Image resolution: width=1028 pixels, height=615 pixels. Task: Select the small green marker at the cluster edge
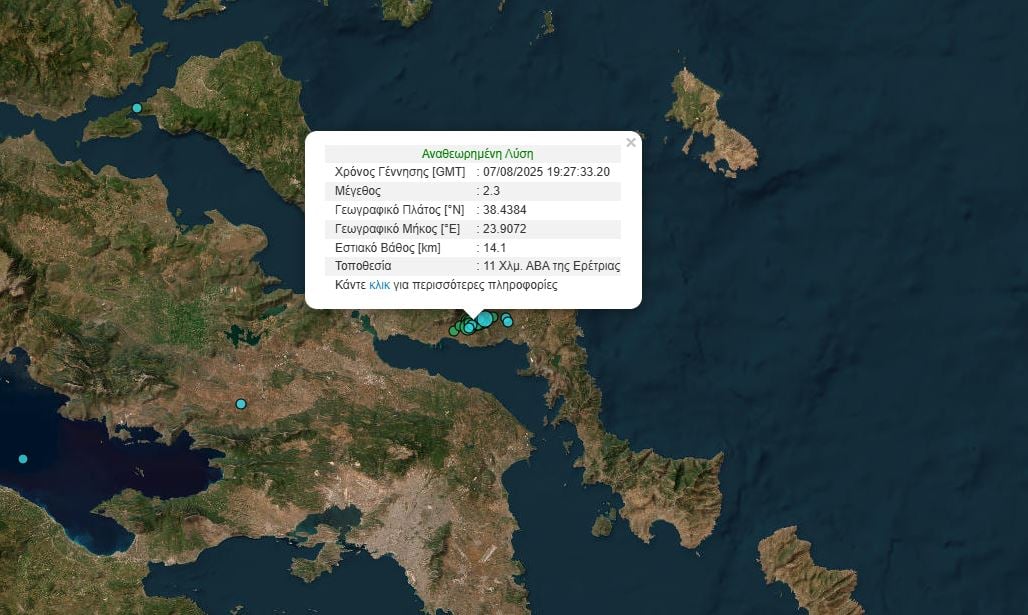click(x=458, y=326)
